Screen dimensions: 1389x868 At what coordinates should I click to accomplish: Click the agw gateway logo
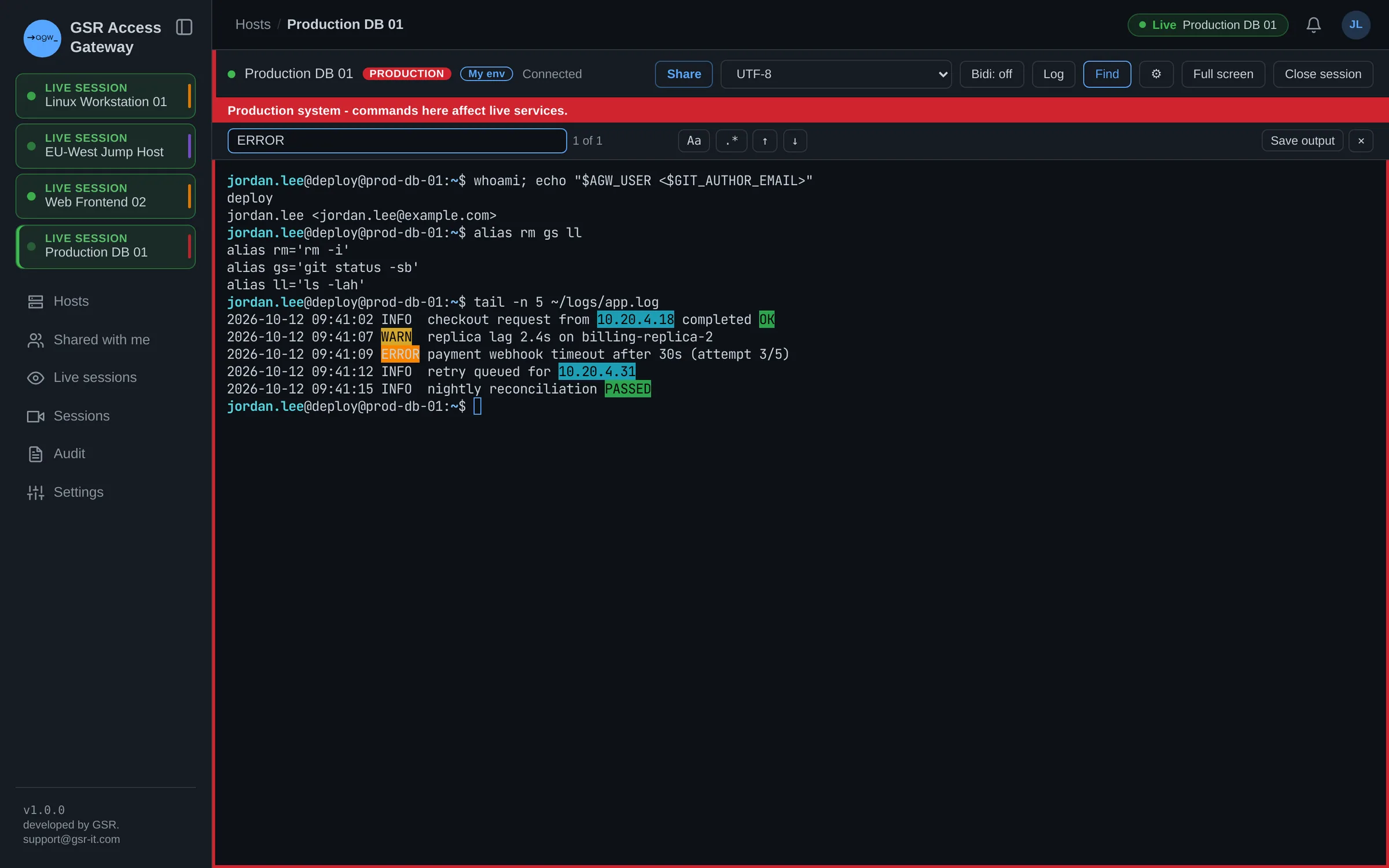(x=42, y=38)
